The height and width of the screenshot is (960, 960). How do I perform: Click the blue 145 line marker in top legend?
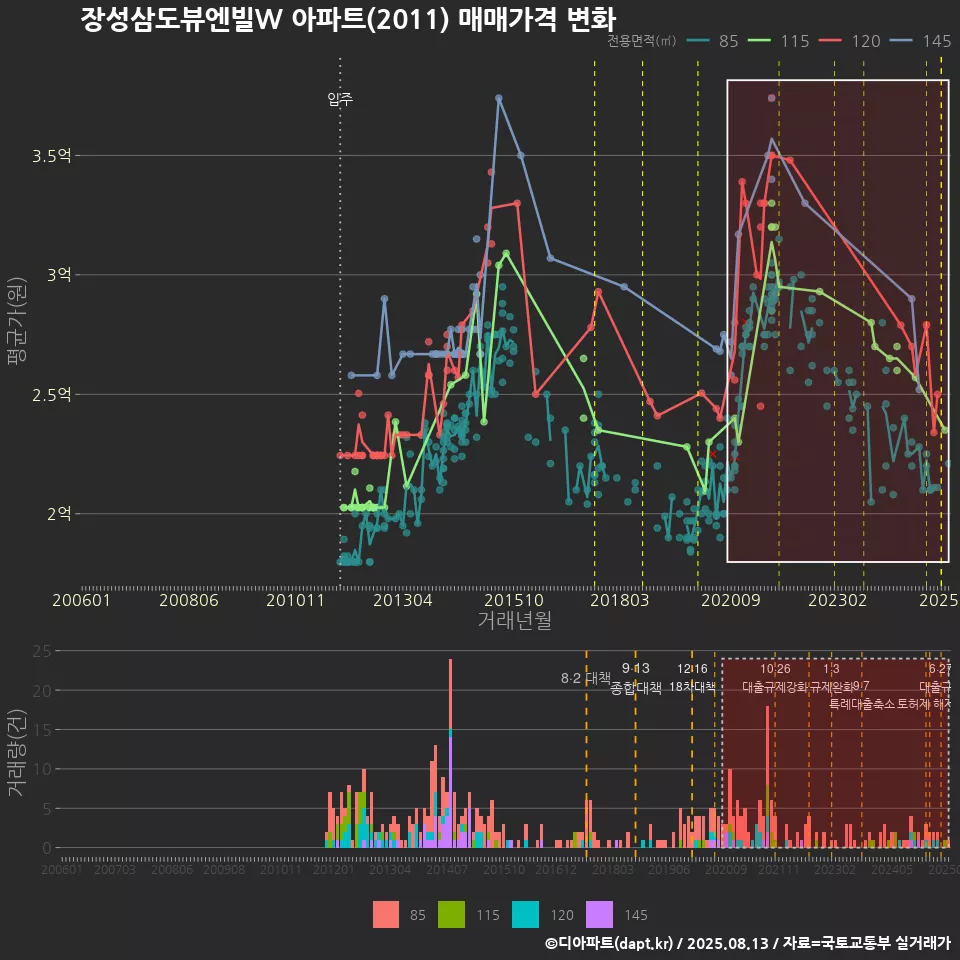(901, 41)
